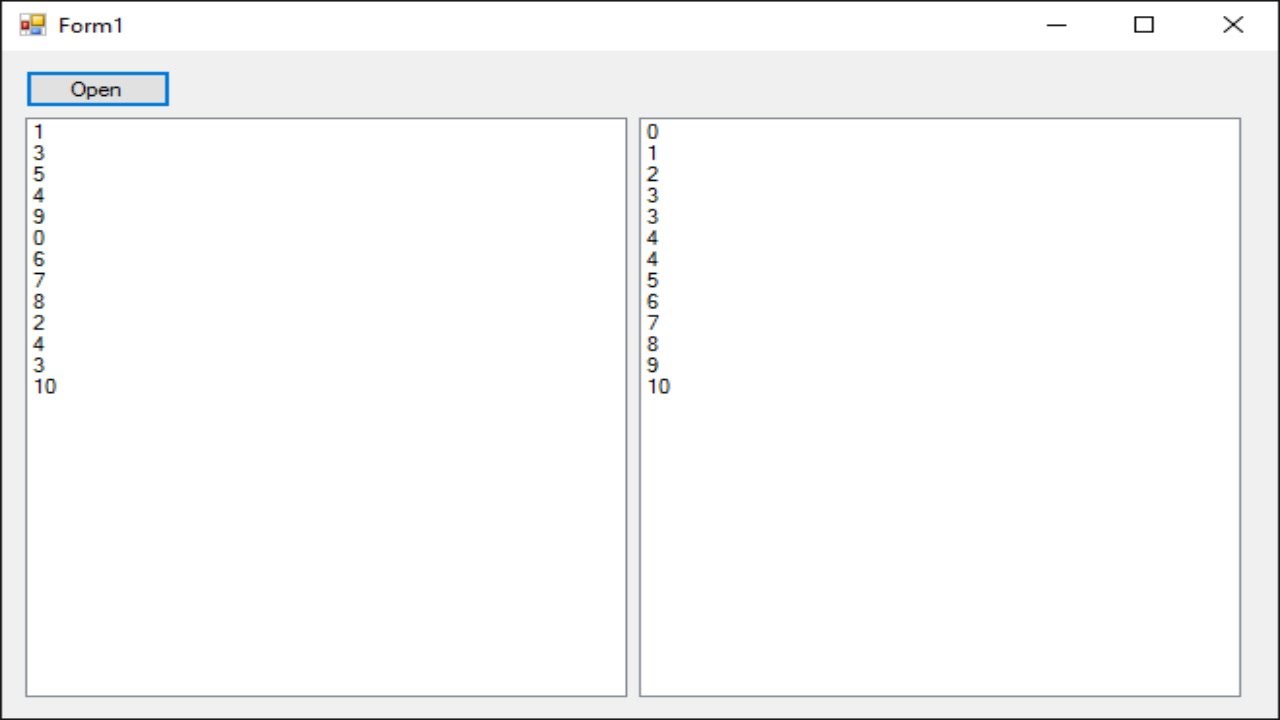
Task: Maximize the Form1 window
Action: tap(1144, 25)
